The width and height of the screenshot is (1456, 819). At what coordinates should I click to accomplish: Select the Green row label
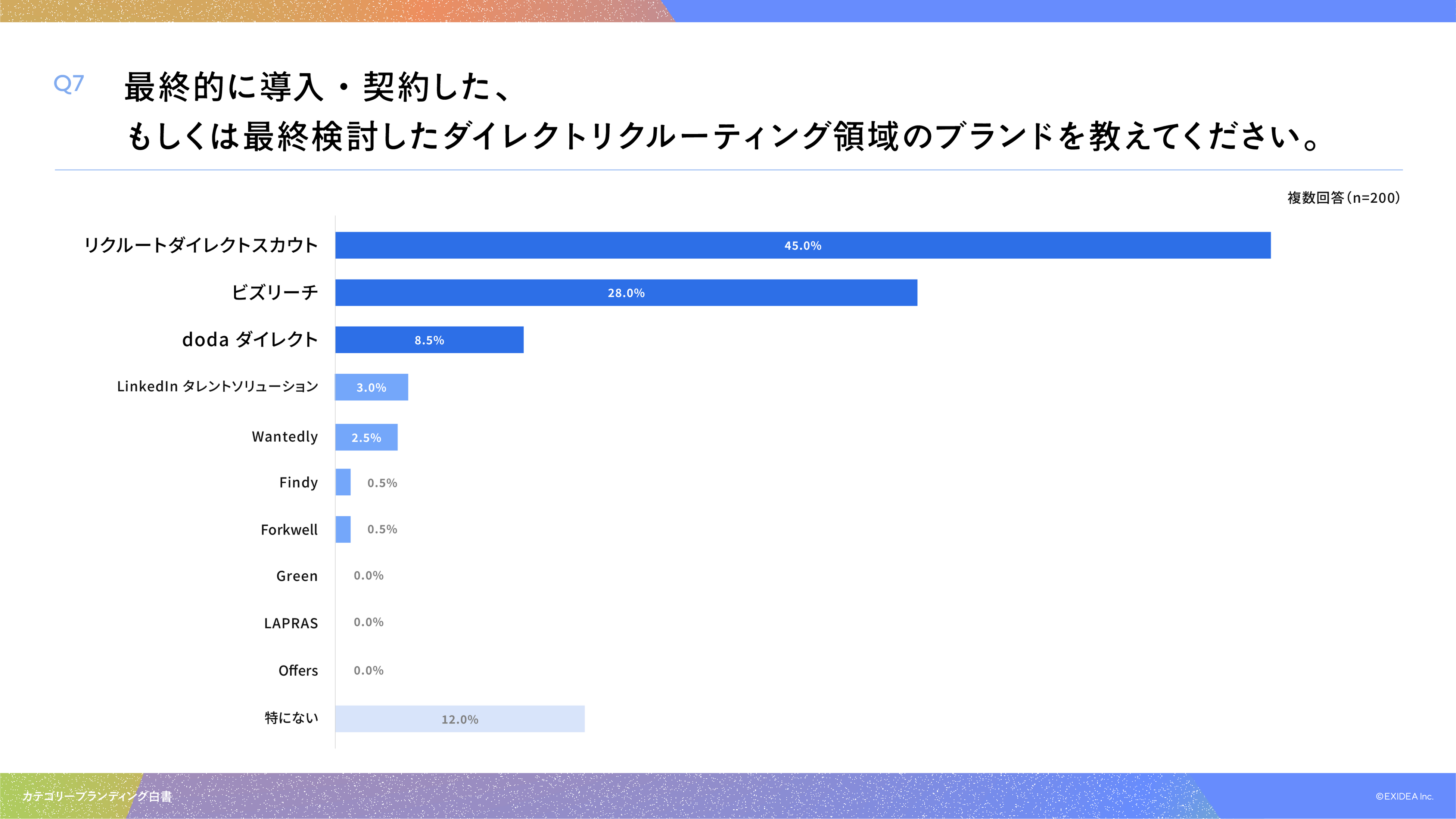[297, 576]
